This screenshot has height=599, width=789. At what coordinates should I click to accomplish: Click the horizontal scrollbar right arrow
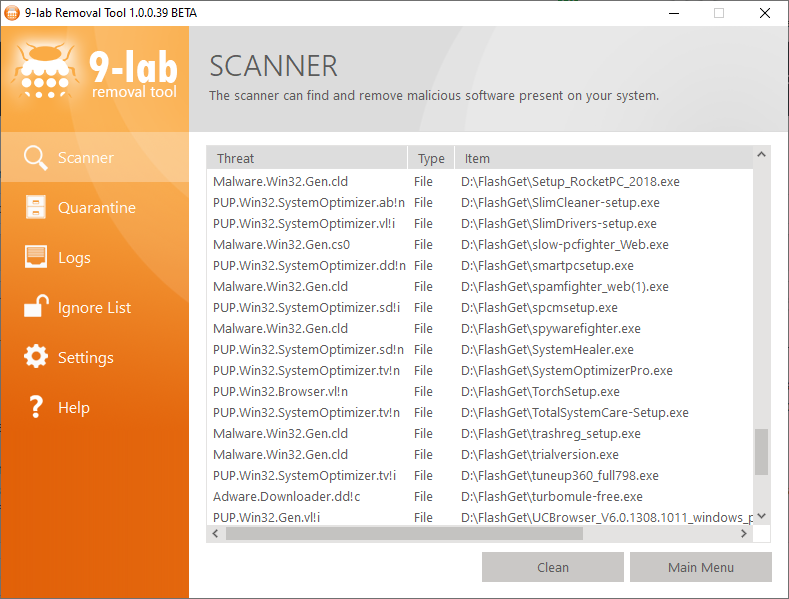[x=744, y=534]
